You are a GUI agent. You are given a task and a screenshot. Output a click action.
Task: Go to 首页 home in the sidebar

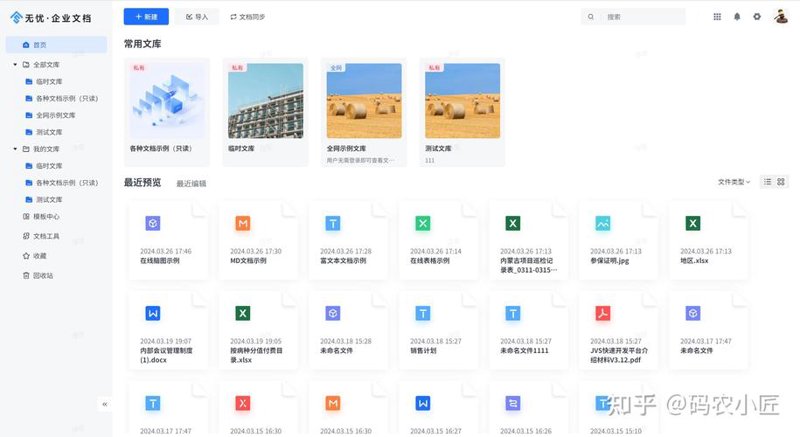tap(56, 45)
